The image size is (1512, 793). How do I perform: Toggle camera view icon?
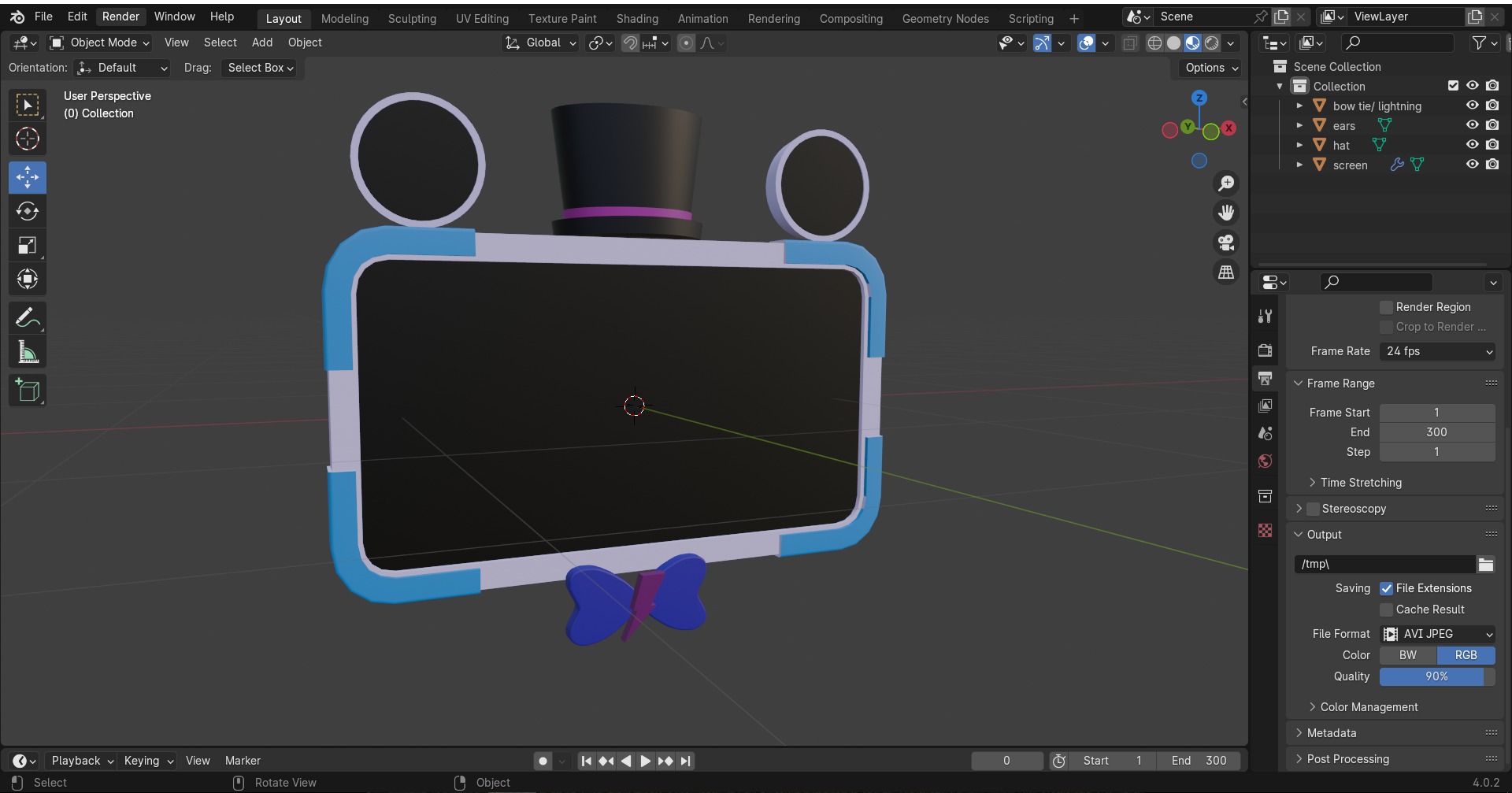[1226, 243]
